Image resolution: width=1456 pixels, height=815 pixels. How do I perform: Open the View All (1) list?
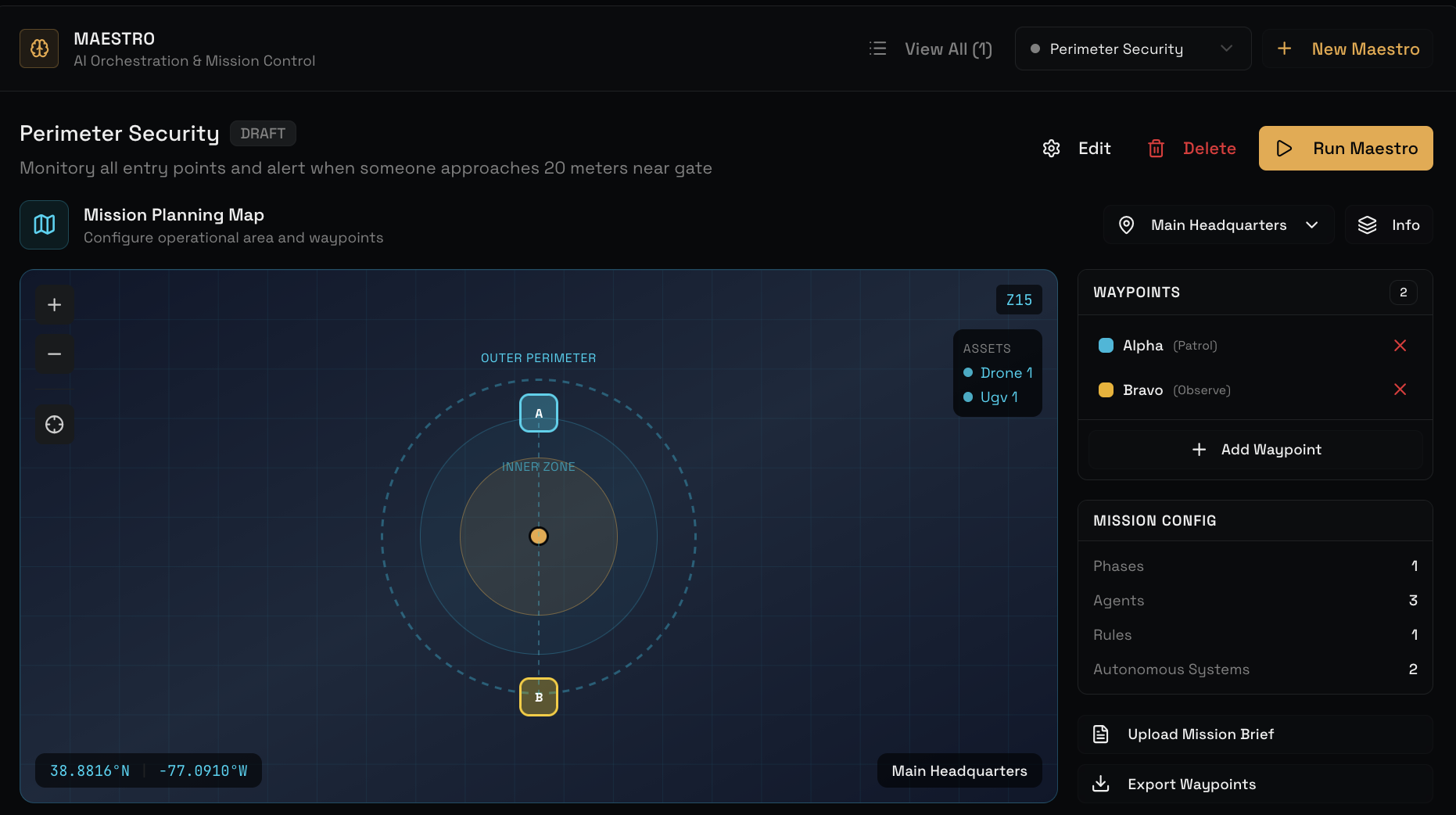click(931, 48)
